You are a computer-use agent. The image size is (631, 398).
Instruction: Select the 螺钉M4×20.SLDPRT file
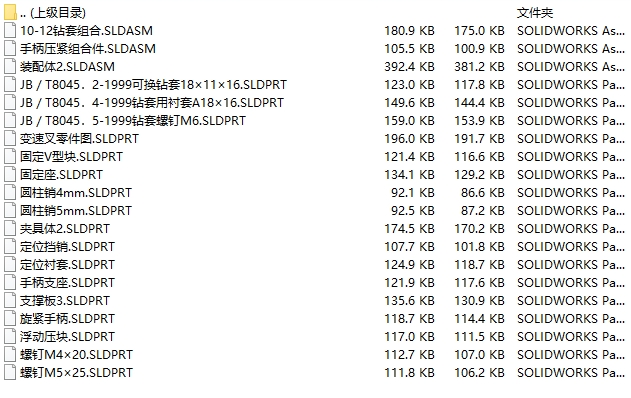click(x=76, y=355)
